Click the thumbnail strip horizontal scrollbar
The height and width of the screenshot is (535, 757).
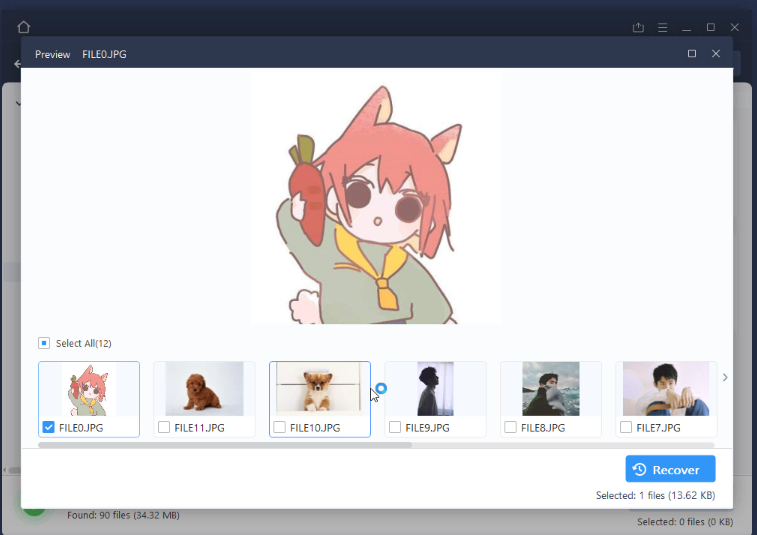point(225,445)
